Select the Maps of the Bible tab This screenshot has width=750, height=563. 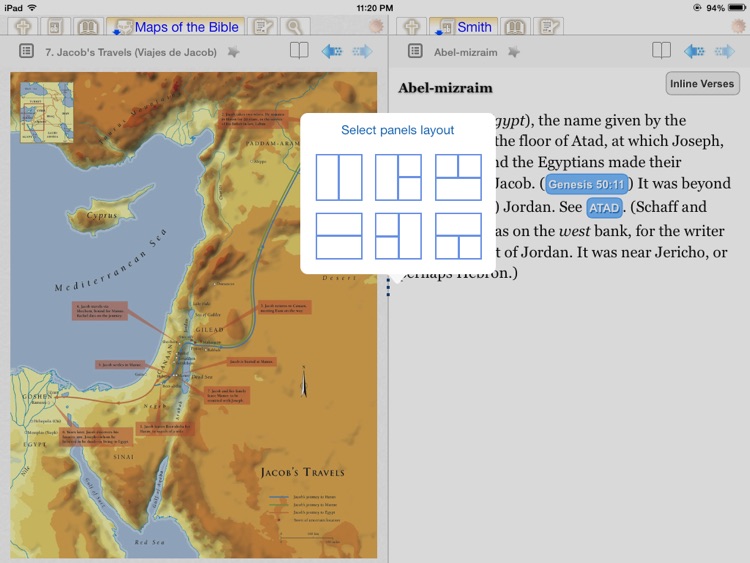click(176, 27)
